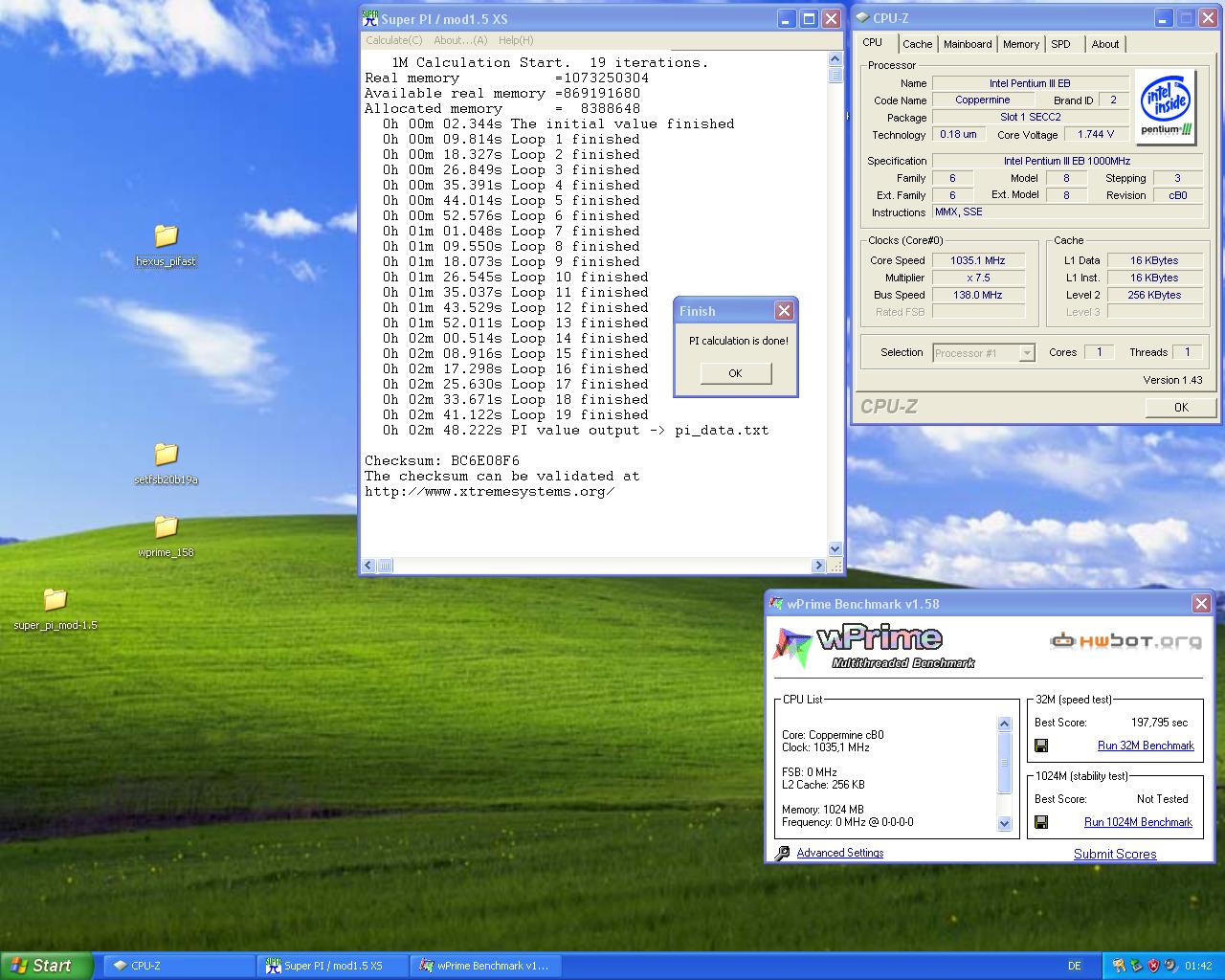Open Advanced Settings in wPrime

coord(839,853)
